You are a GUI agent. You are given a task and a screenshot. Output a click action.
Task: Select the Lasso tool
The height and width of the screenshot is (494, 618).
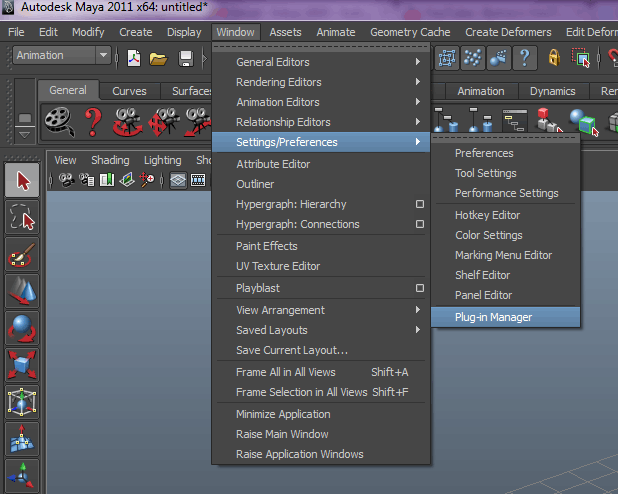pos(22,217)
